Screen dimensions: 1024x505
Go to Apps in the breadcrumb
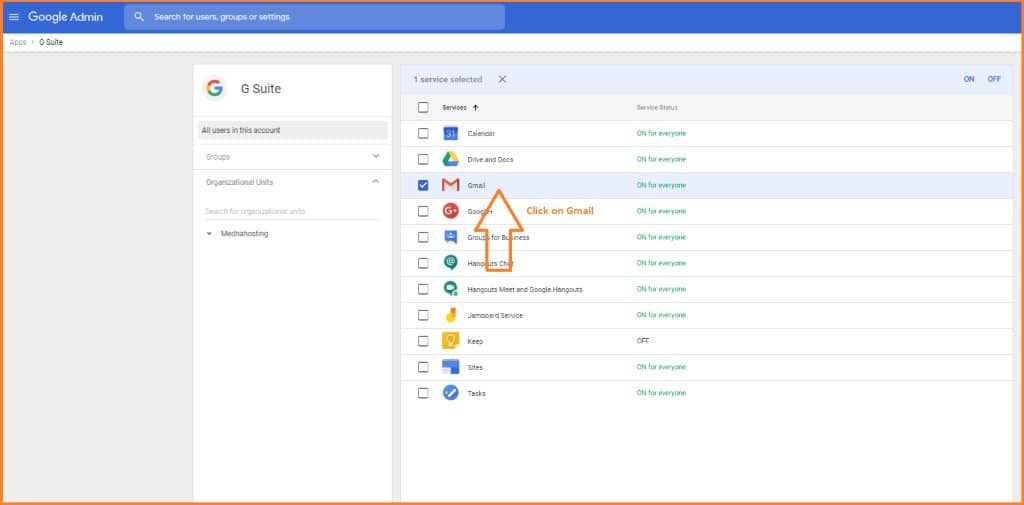point(18,42)
